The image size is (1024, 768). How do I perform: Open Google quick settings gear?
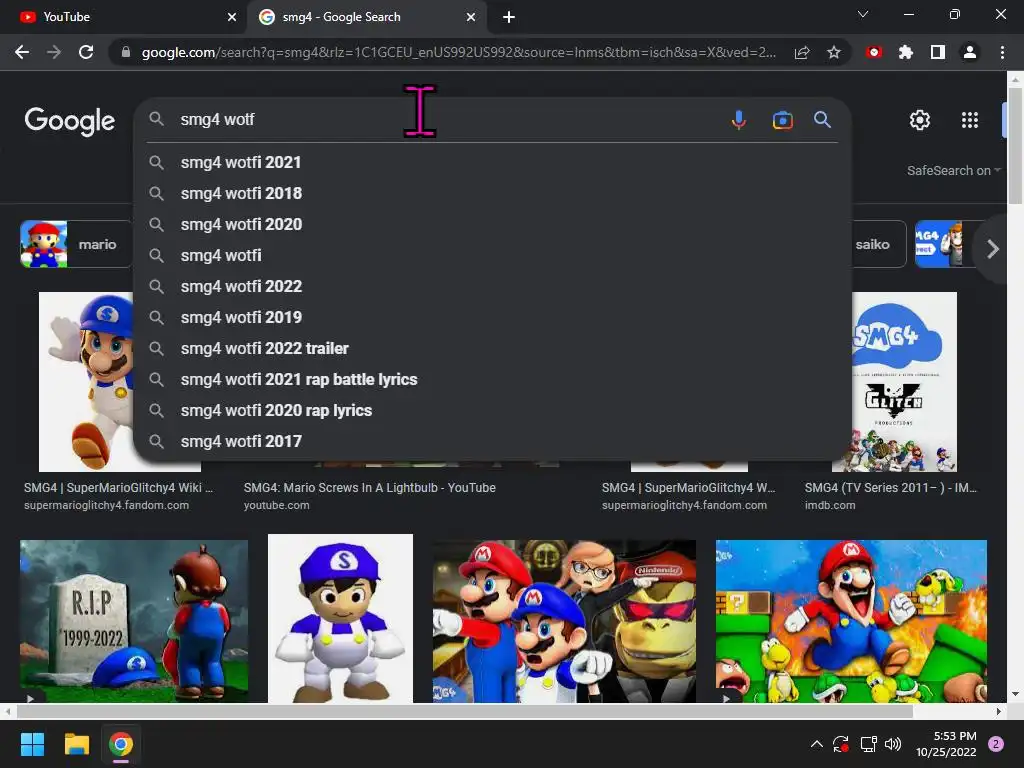(920, 120)
